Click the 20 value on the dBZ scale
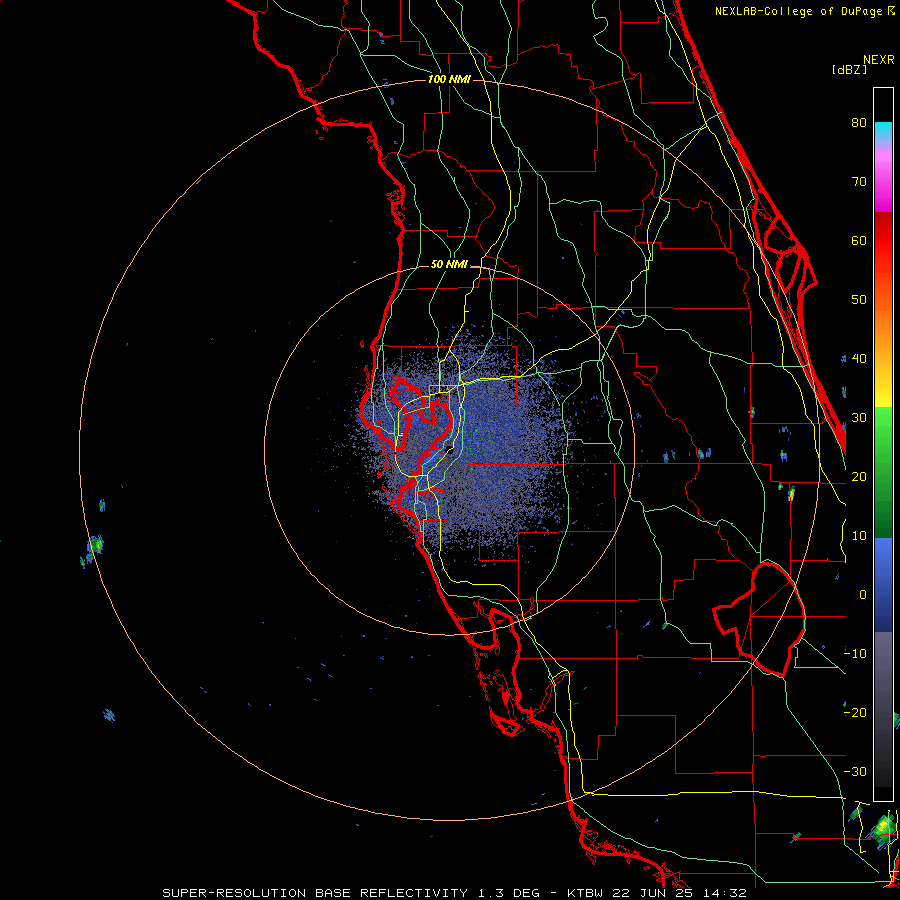Image resolution: width=900 pixels, height=900 pixels. pyautogui.click(x=859, y=476)
